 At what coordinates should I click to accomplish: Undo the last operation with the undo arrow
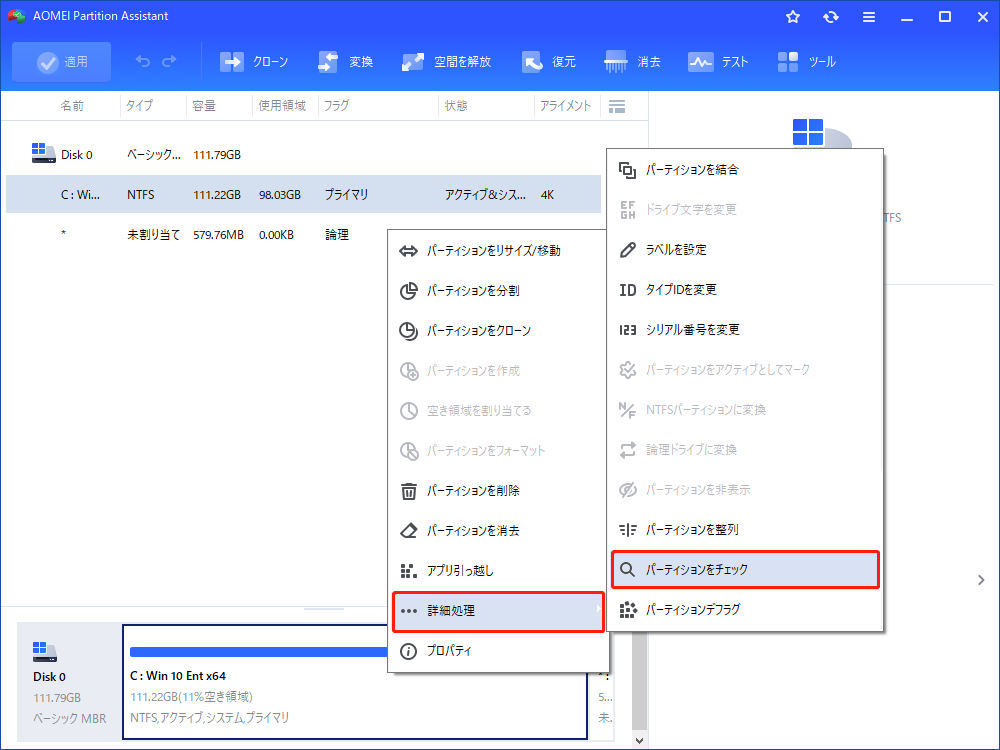tap(143, 61)
